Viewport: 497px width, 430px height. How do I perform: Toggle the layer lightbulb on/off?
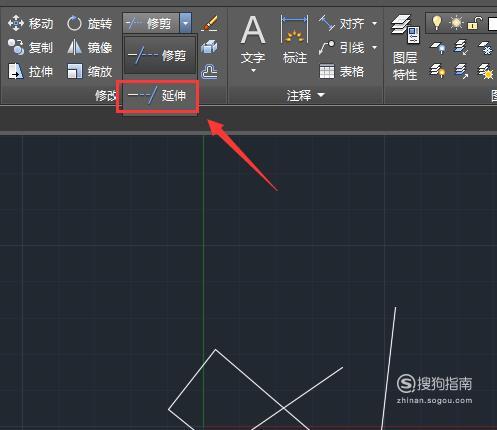click(x=437, y=23)
